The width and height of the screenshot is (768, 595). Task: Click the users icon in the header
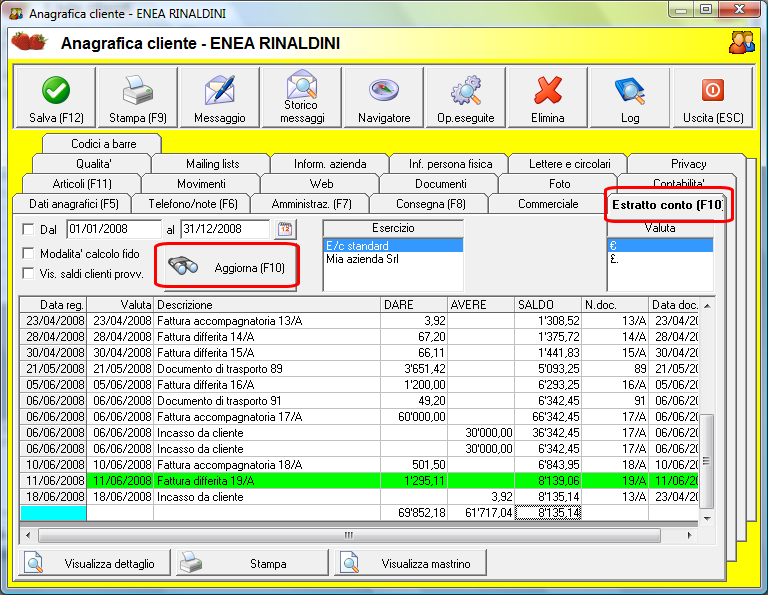pyautogui.click(x=742, y=43)
